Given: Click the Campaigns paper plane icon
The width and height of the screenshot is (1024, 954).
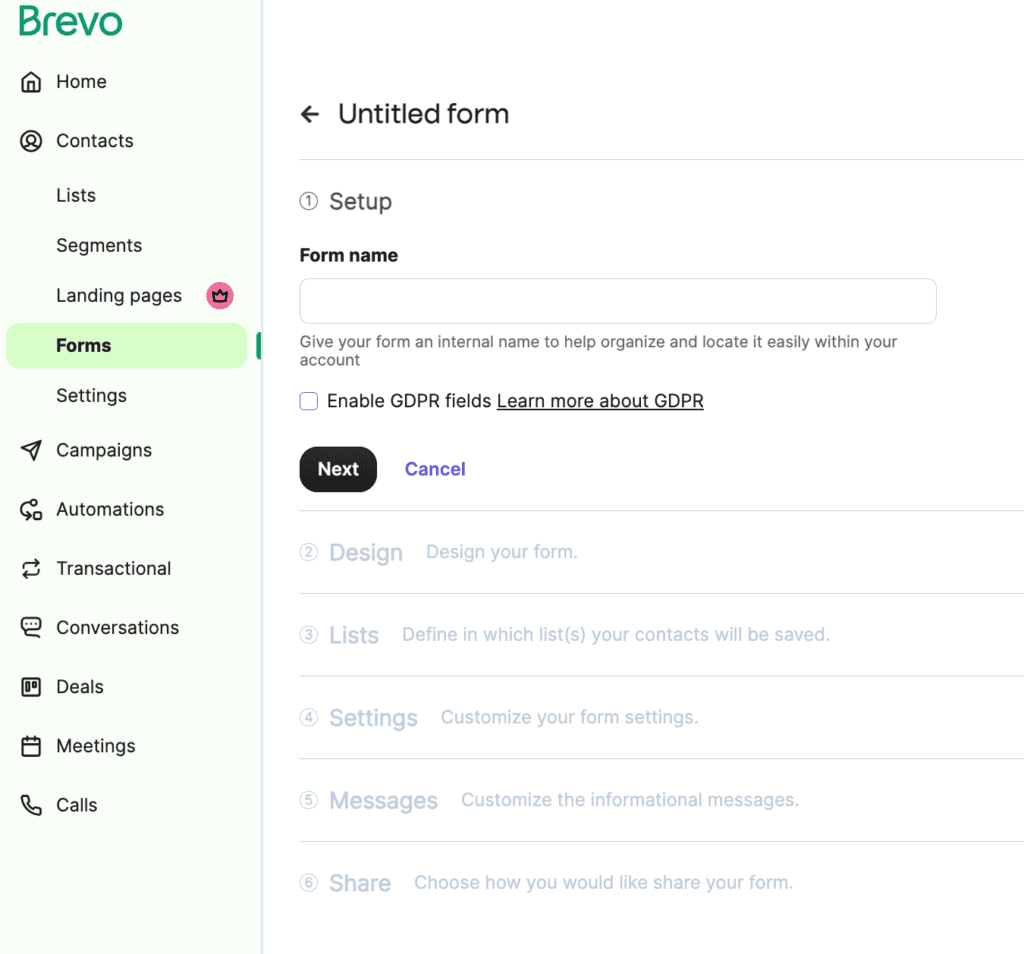Looking at the screenshot, I should click(31, 450).
